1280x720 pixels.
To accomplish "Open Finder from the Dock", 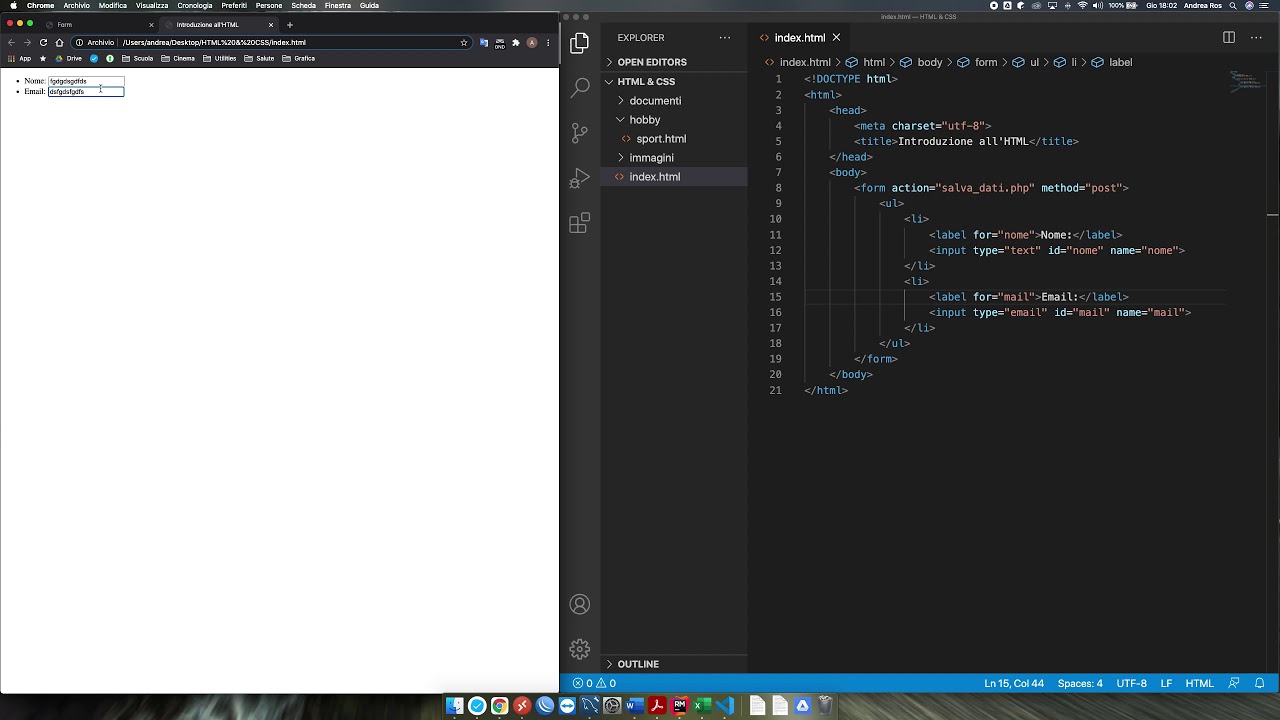I will pos(455,706).
